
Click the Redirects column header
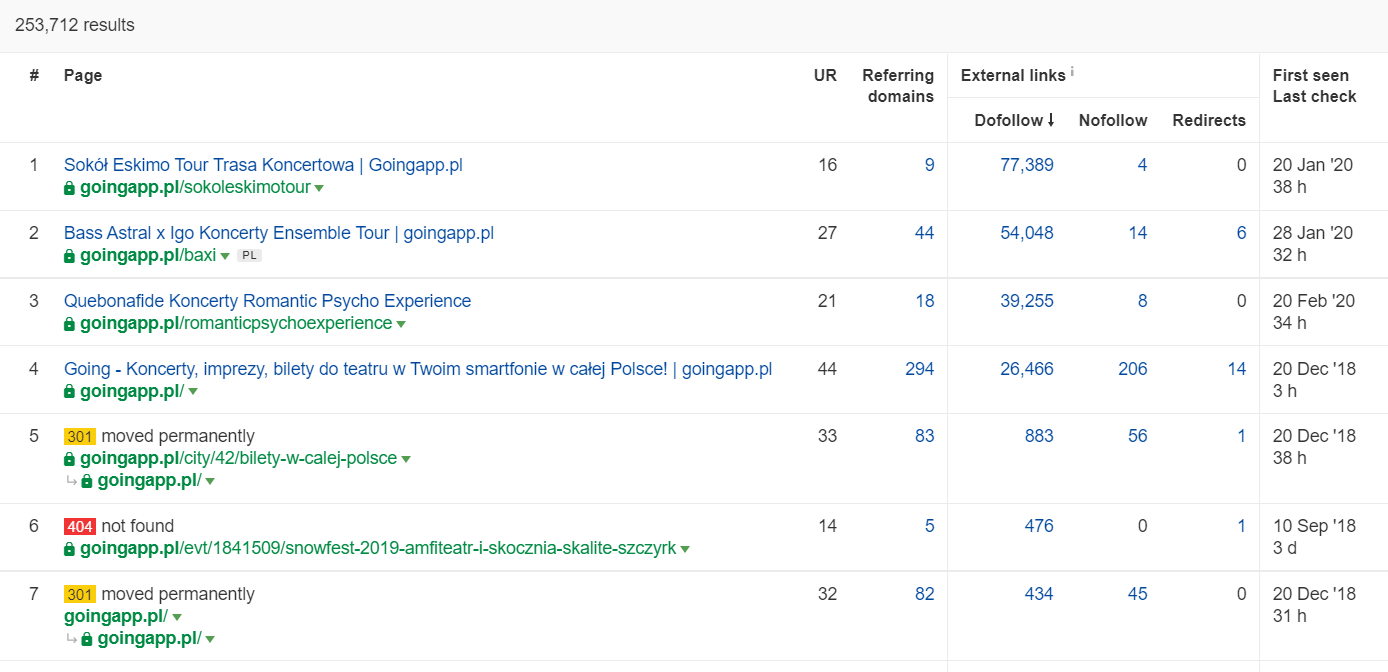(x=1208, y=120)
